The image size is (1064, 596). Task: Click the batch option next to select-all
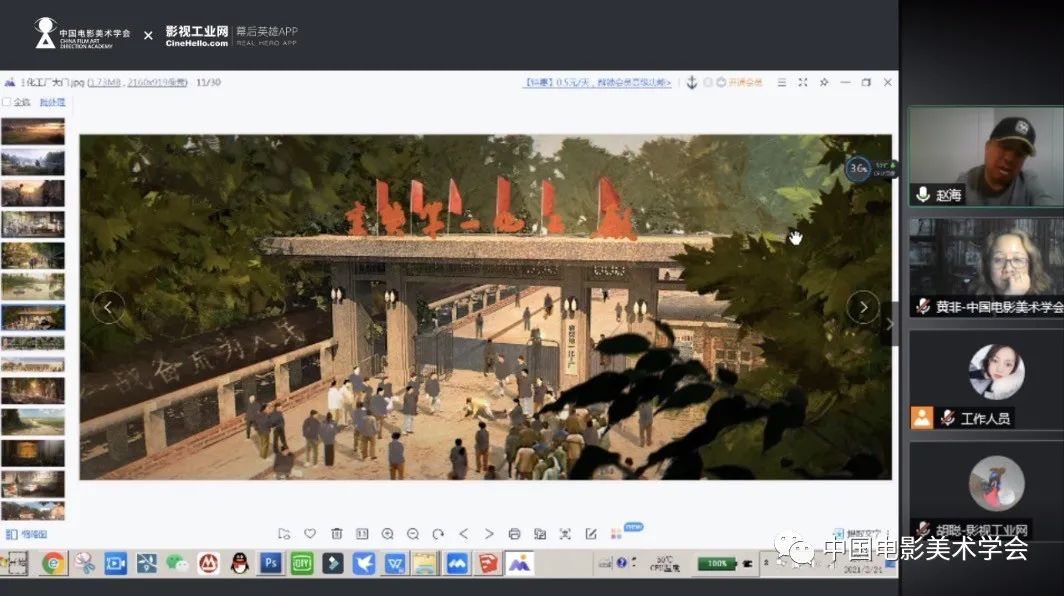52,102
